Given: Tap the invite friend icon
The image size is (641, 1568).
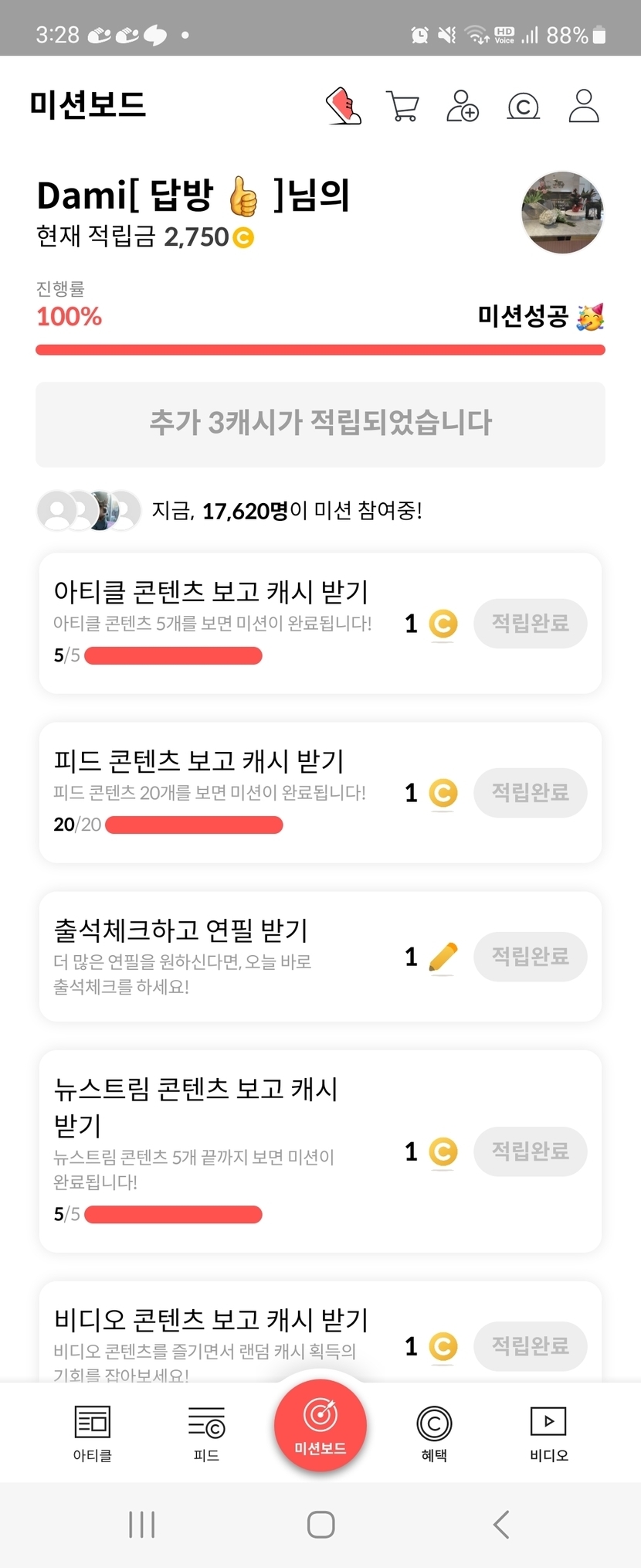Looking at the screenshot, I should [x=463, y=107].
